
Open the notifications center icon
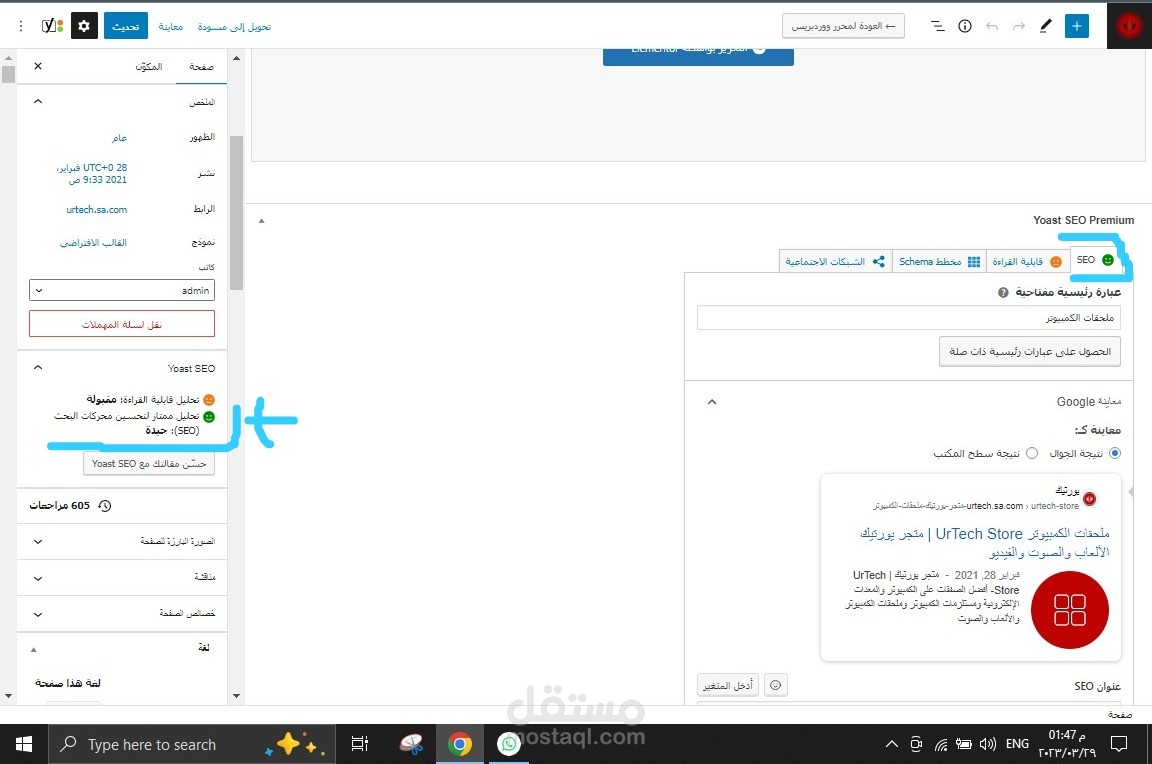click(x=1119, y=744)
